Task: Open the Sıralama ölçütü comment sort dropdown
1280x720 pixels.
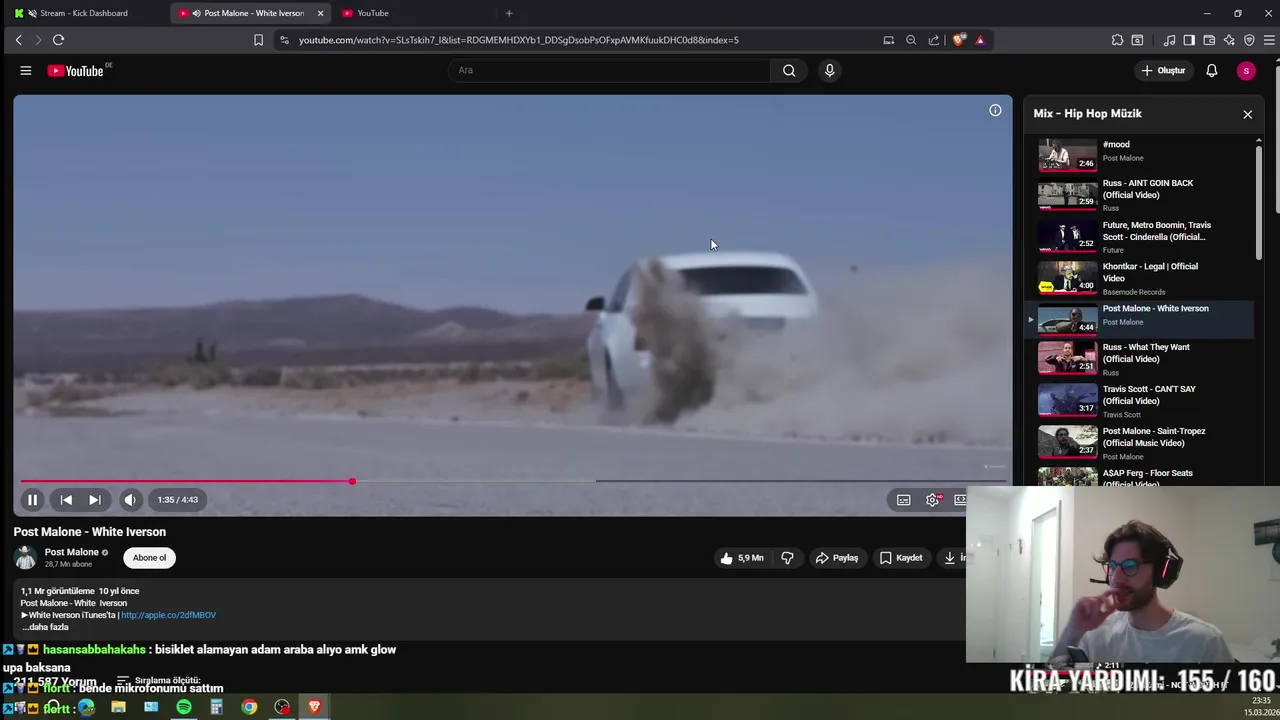Action: pyautogui.click(x=158, y=681)
